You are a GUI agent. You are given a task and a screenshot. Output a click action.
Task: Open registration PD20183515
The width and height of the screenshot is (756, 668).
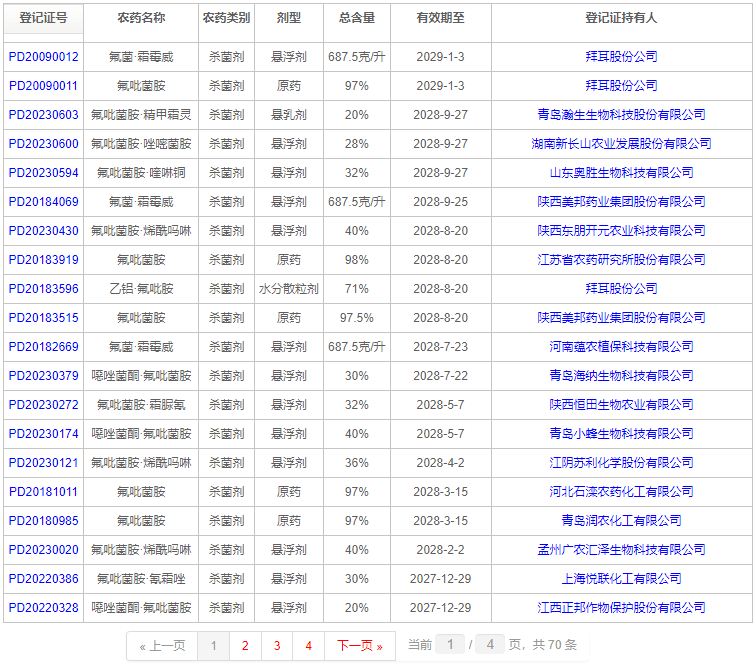(x=43, y=318)
